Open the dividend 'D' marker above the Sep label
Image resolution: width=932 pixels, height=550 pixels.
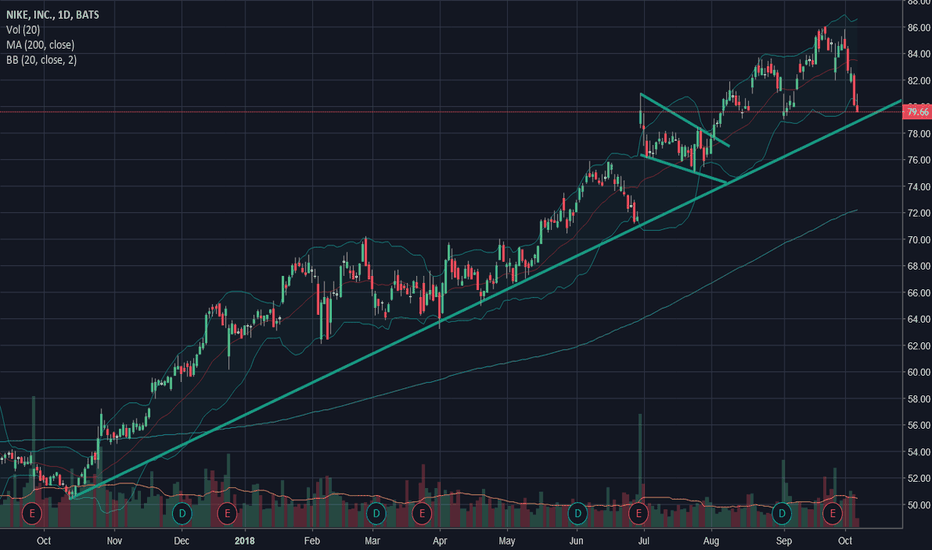782,513
